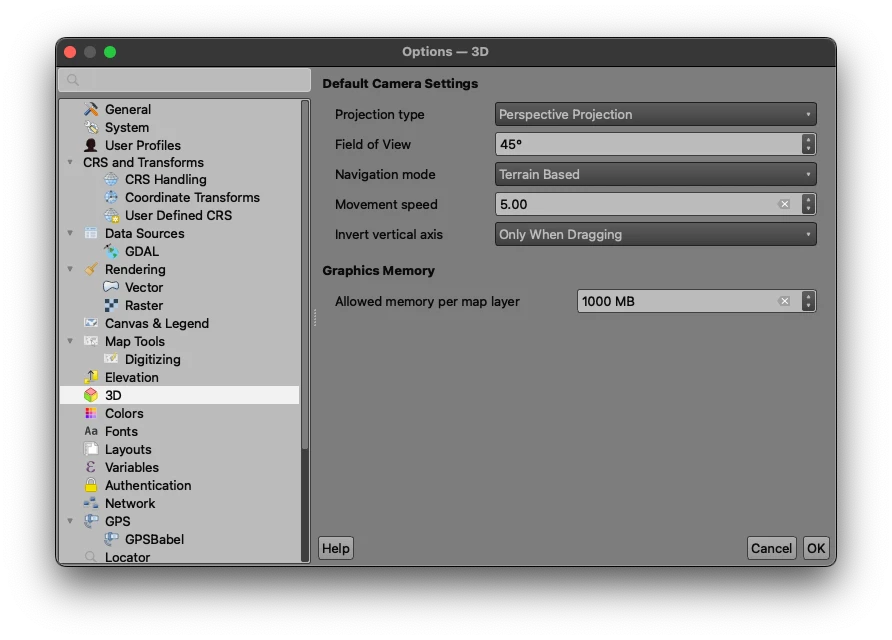Click the GDAL icon
Screen dimensions: 892x640
tap(112, 251)
